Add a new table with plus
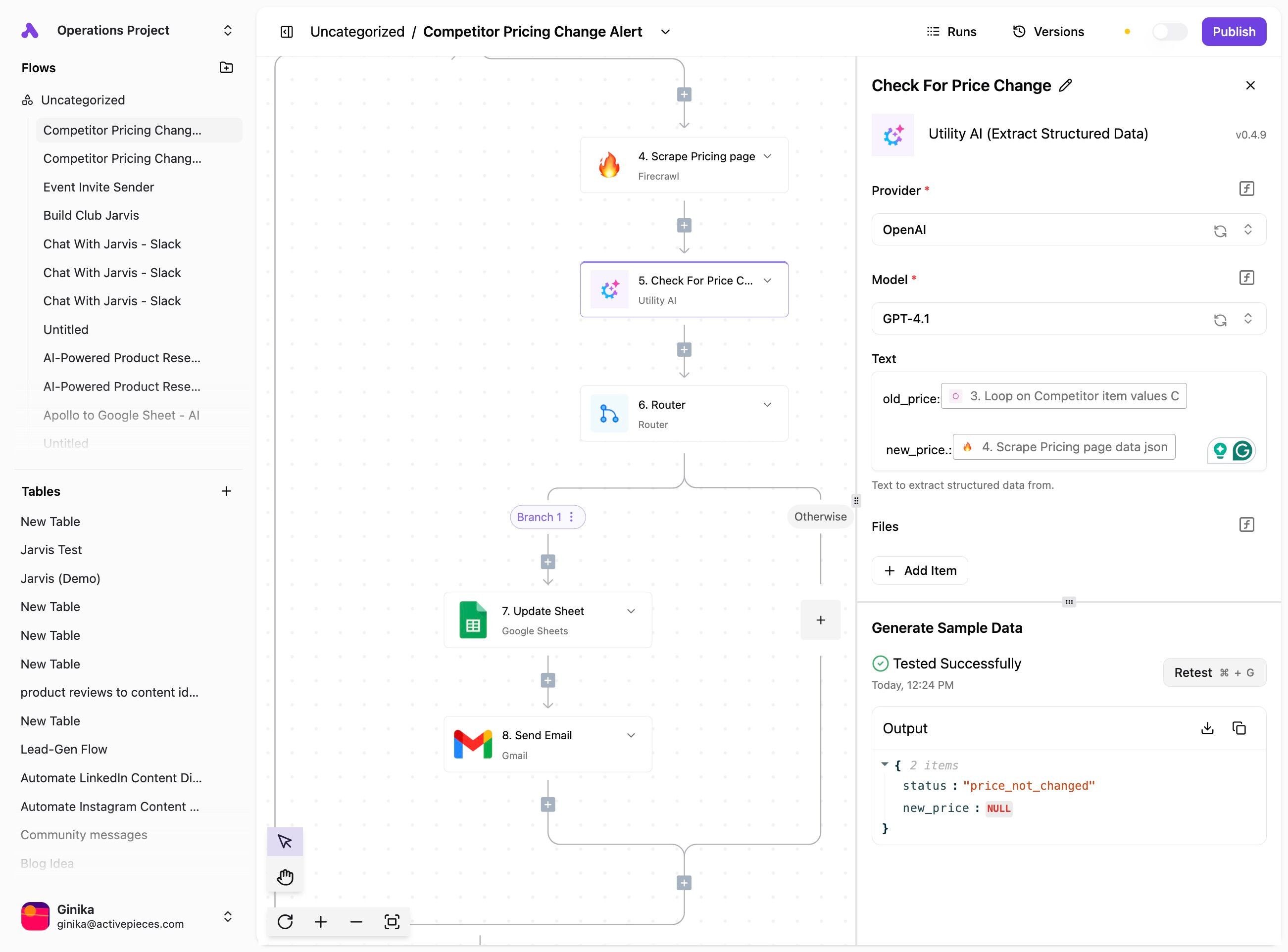 point(227,491)
